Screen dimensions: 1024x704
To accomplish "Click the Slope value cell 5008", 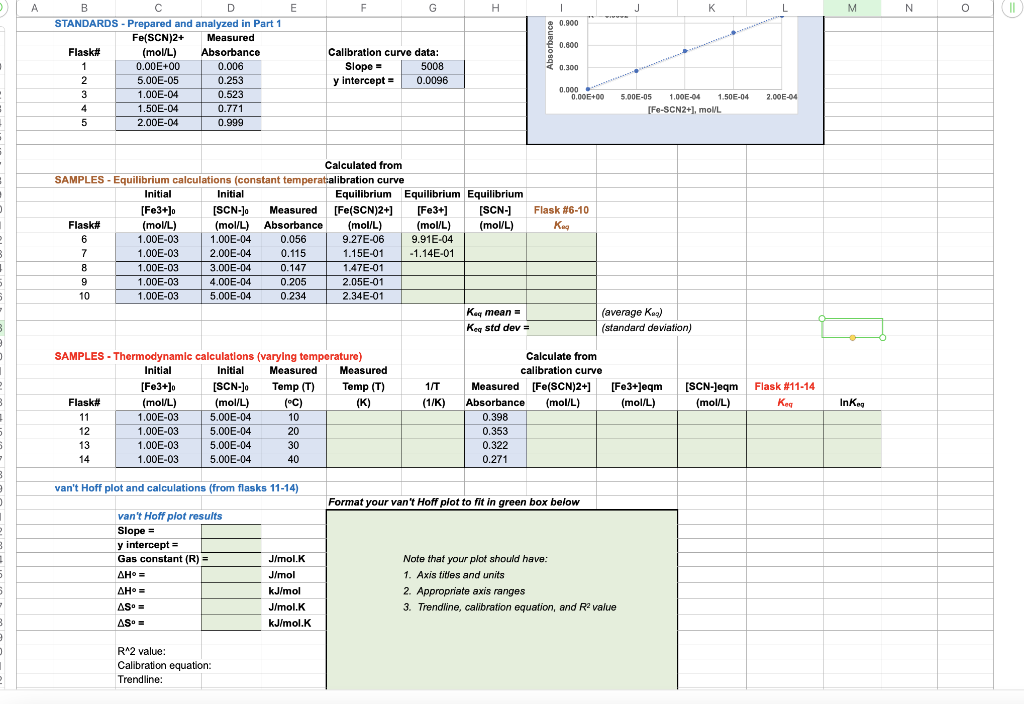I will (x=432, y=67).
